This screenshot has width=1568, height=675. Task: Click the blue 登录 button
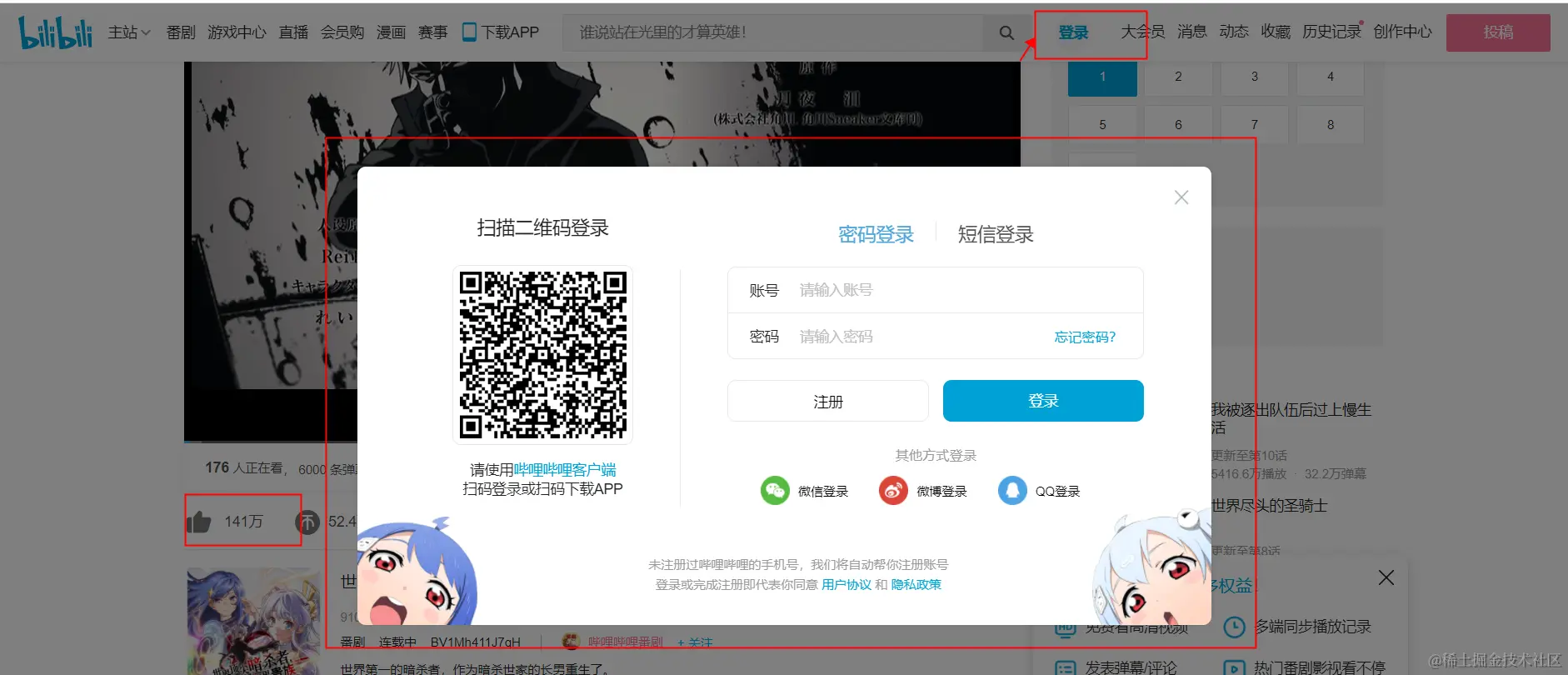tap(1043, 401)
